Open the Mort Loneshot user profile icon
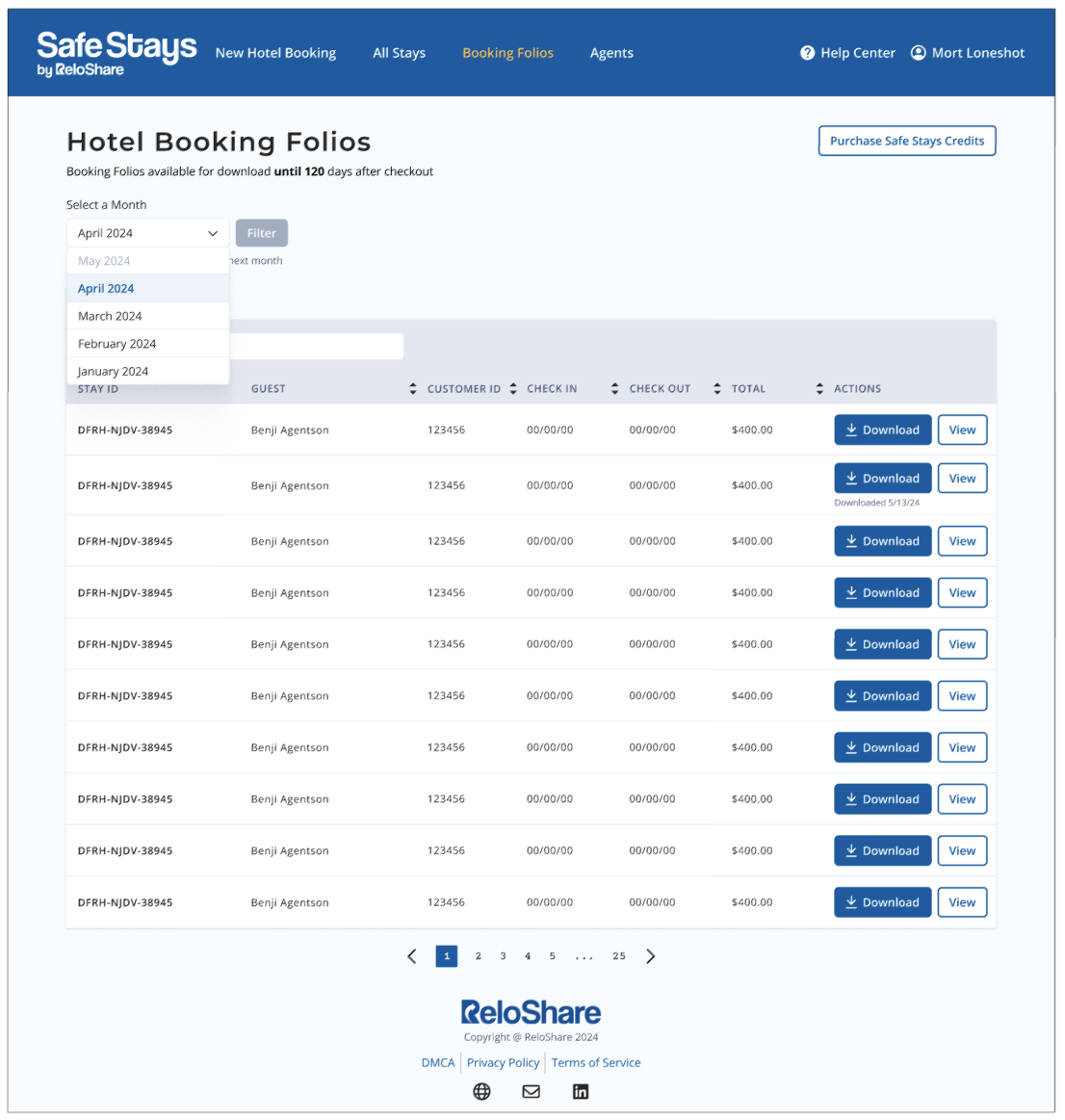 pos(918,53)
